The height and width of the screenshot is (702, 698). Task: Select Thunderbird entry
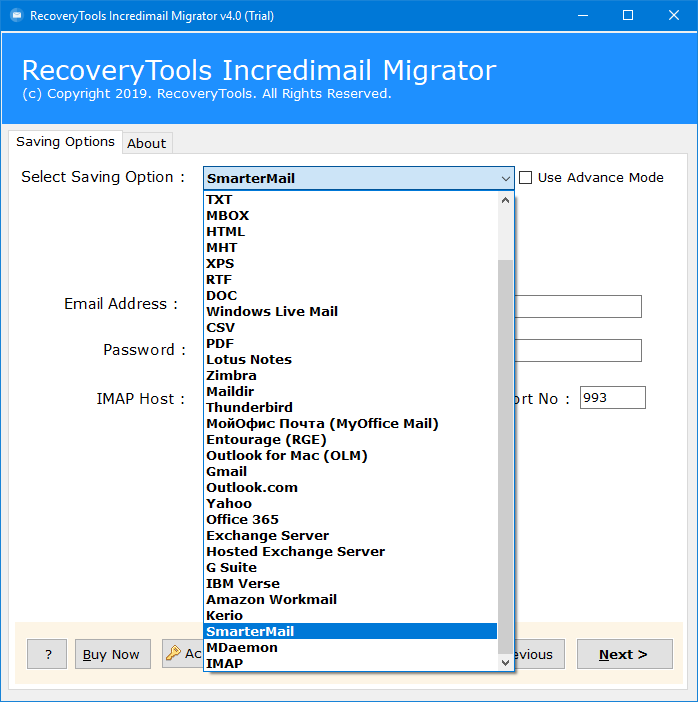(351, 407)
